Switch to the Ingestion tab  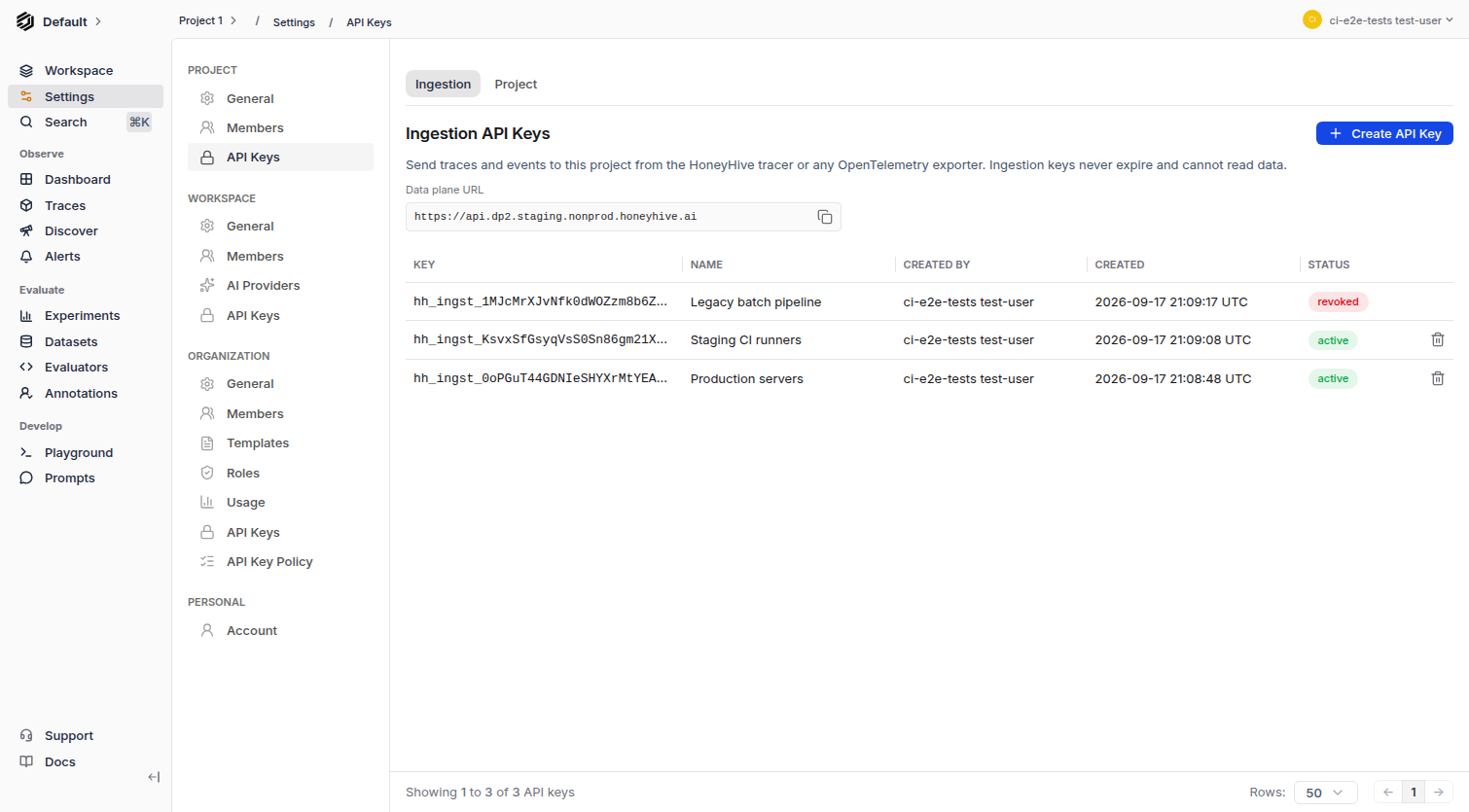pos(443,85)
